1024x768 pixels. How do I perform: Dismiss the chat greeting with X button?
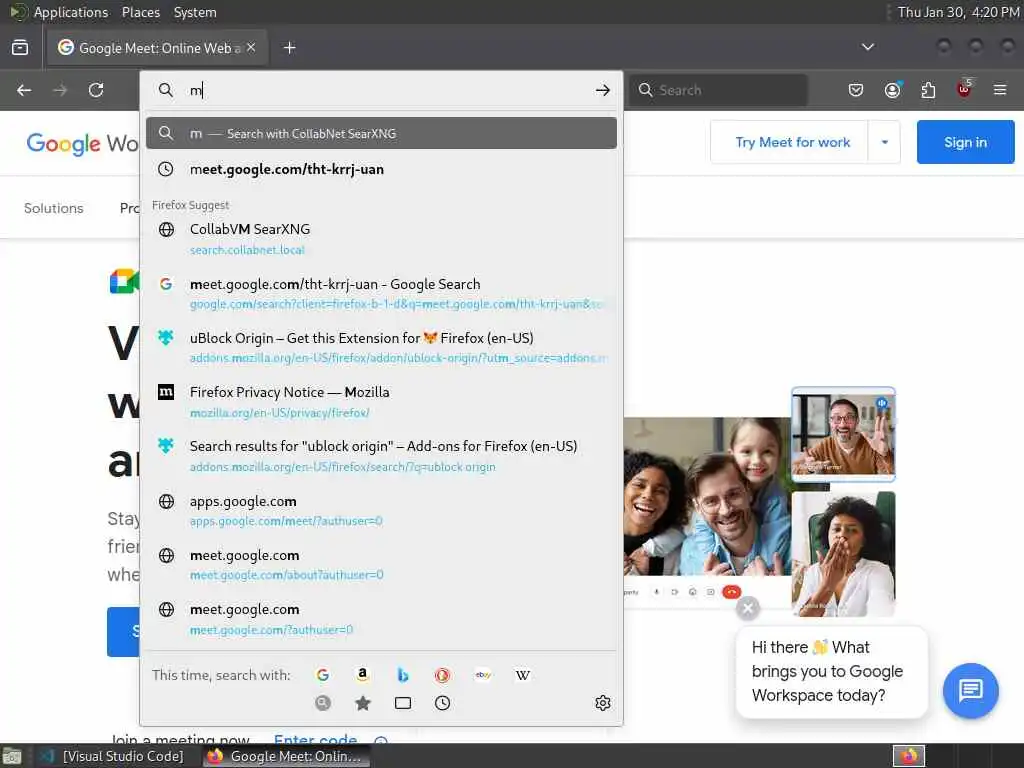748,608
